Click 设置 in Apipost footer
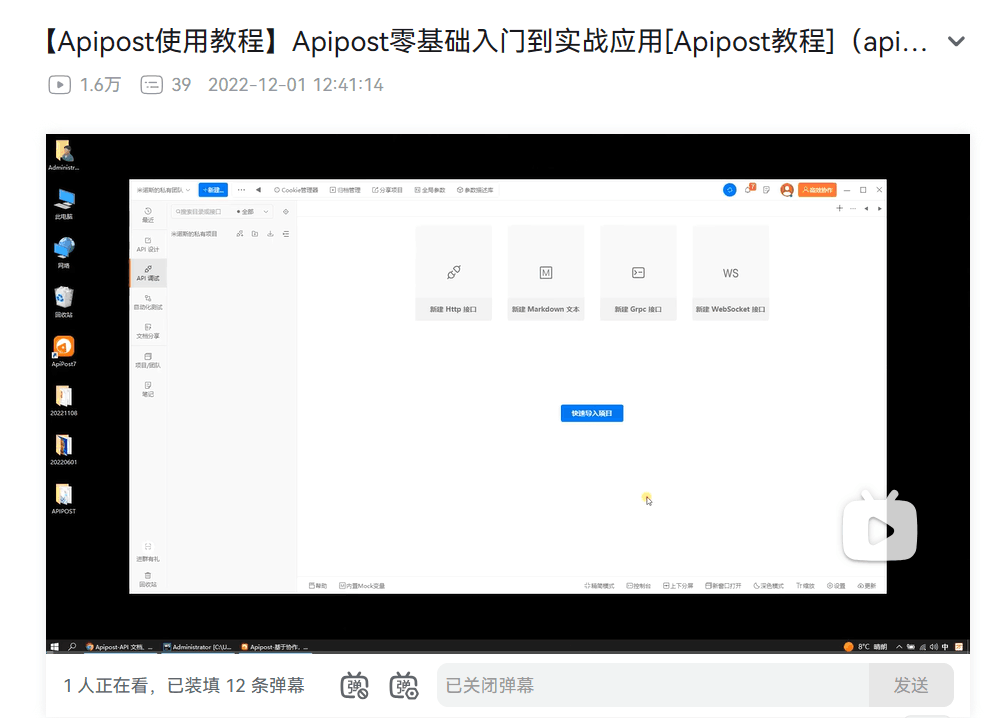This screenshot has width=1005, height=718. (836, 585)
